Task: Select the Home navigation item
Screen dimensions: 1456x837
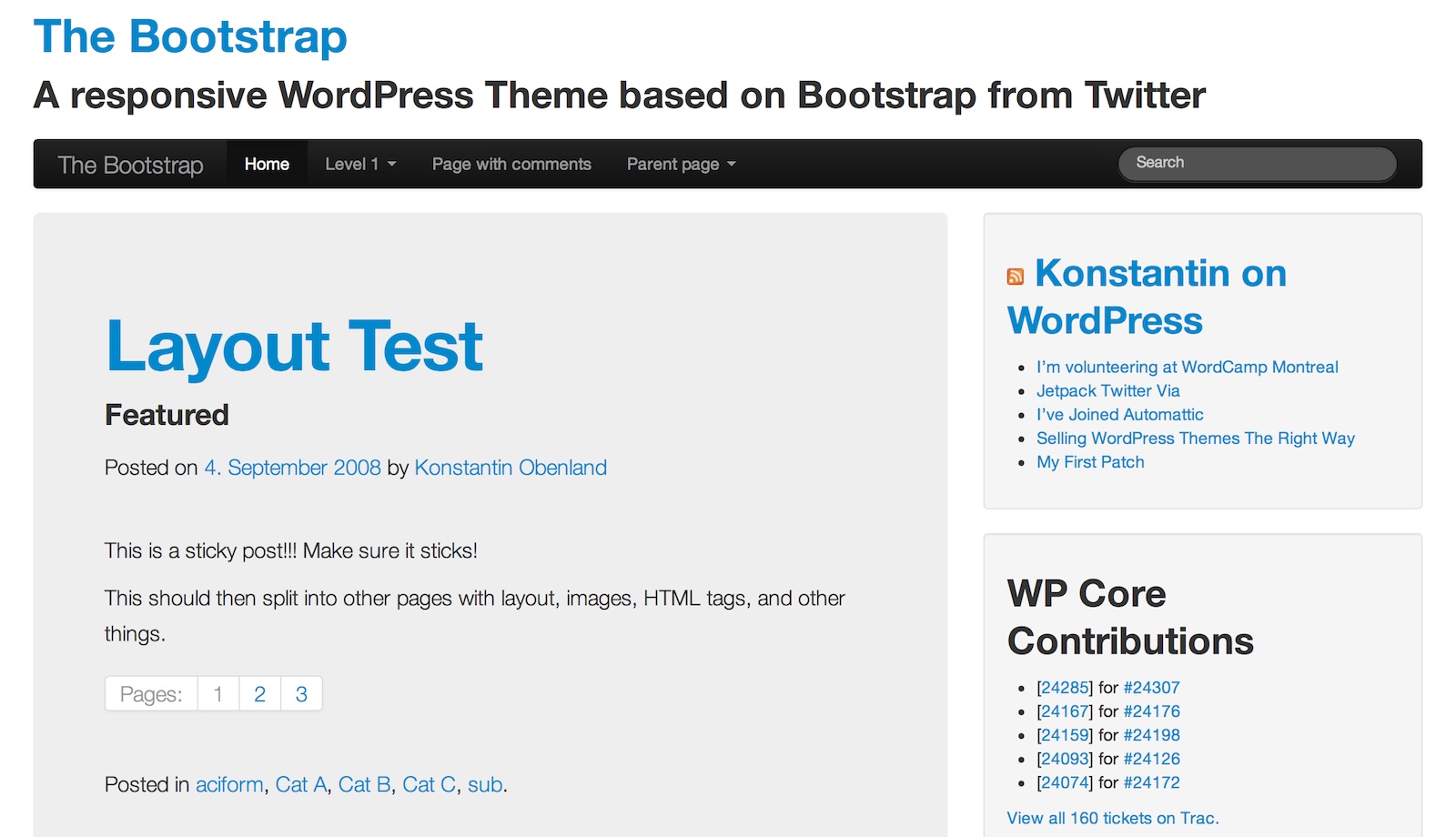Action: click(267, 165)
